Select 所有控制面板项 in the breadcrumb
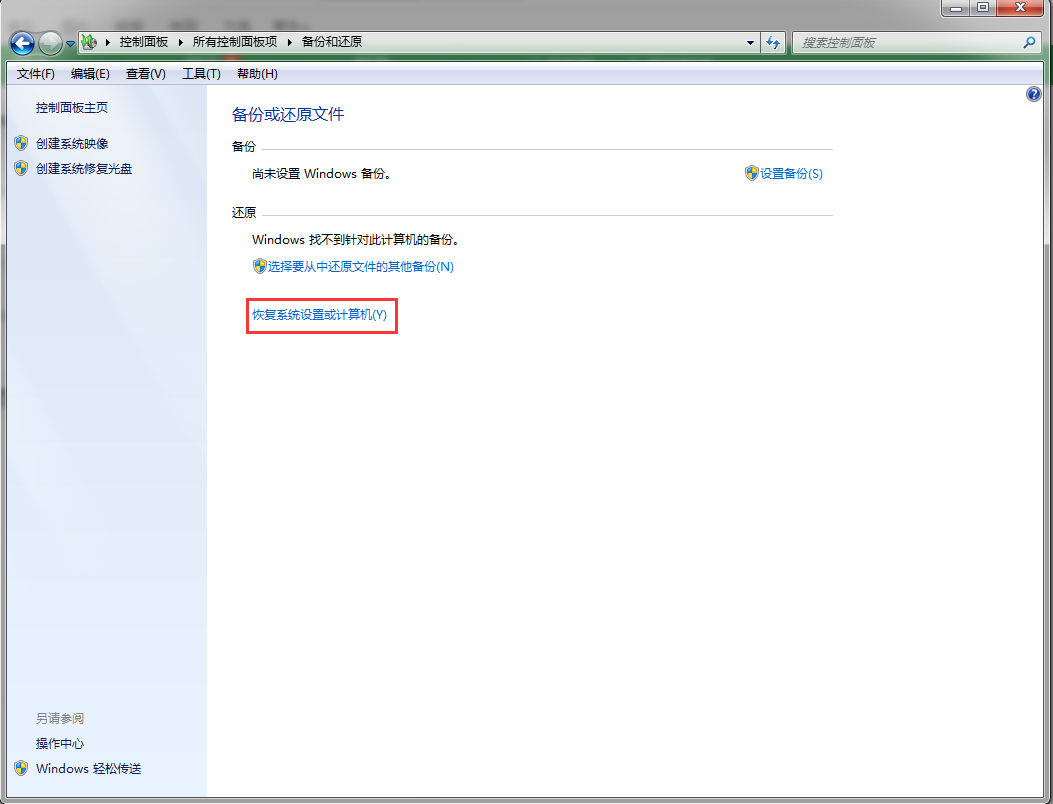 pyautogui.click(x=234, y=42)
